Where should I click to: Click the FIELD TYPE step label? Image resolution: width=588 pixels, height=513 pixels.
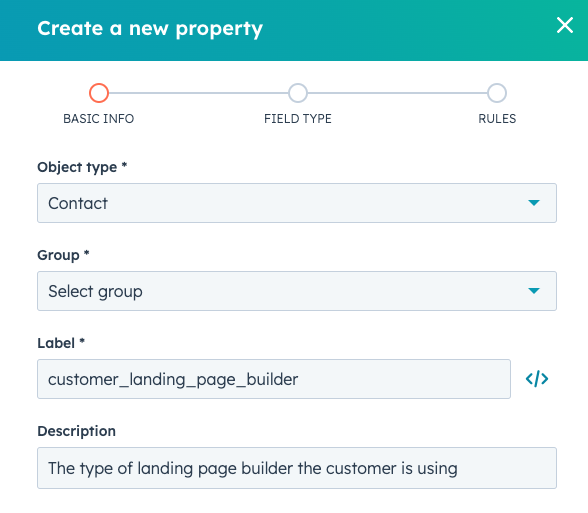click(x=298, y=118)
